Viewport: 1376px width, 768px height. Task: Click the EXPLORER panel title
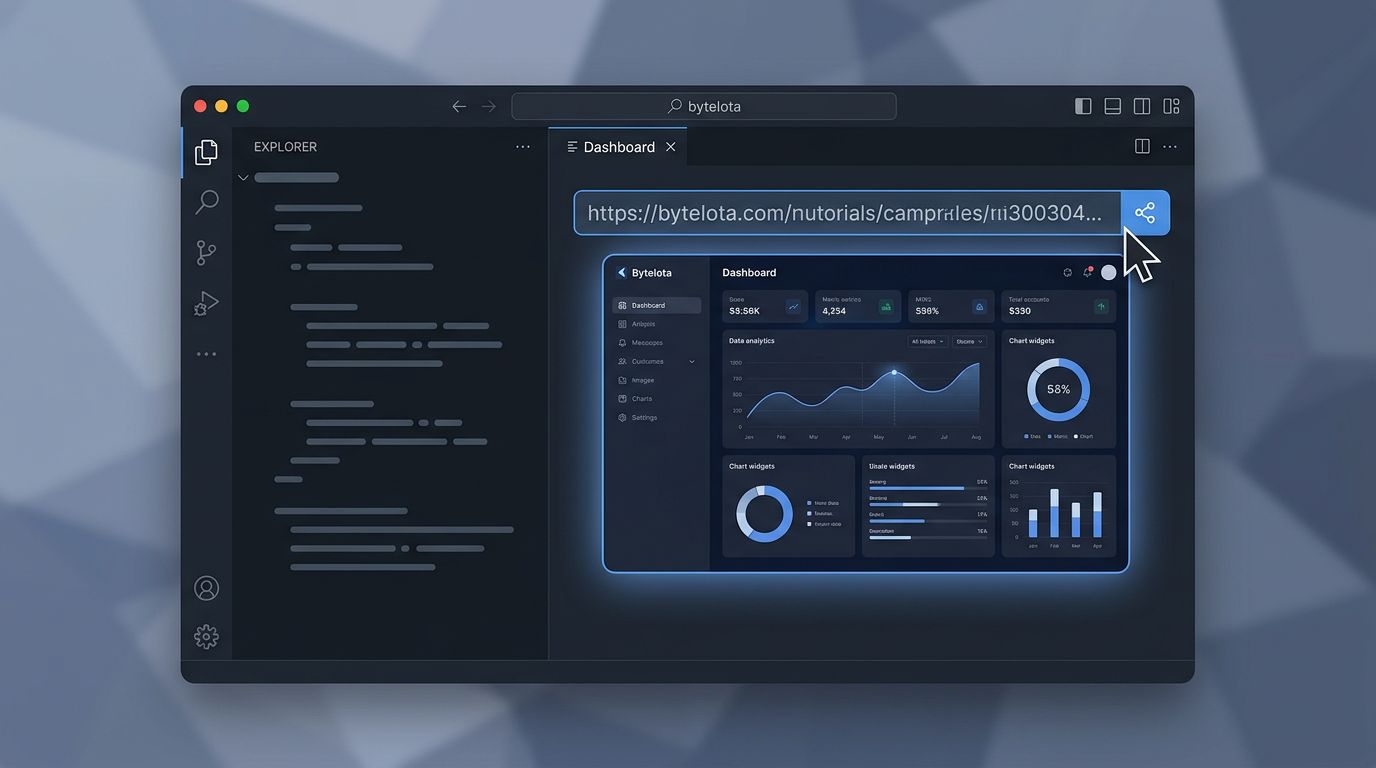click(x=285, y=147)
